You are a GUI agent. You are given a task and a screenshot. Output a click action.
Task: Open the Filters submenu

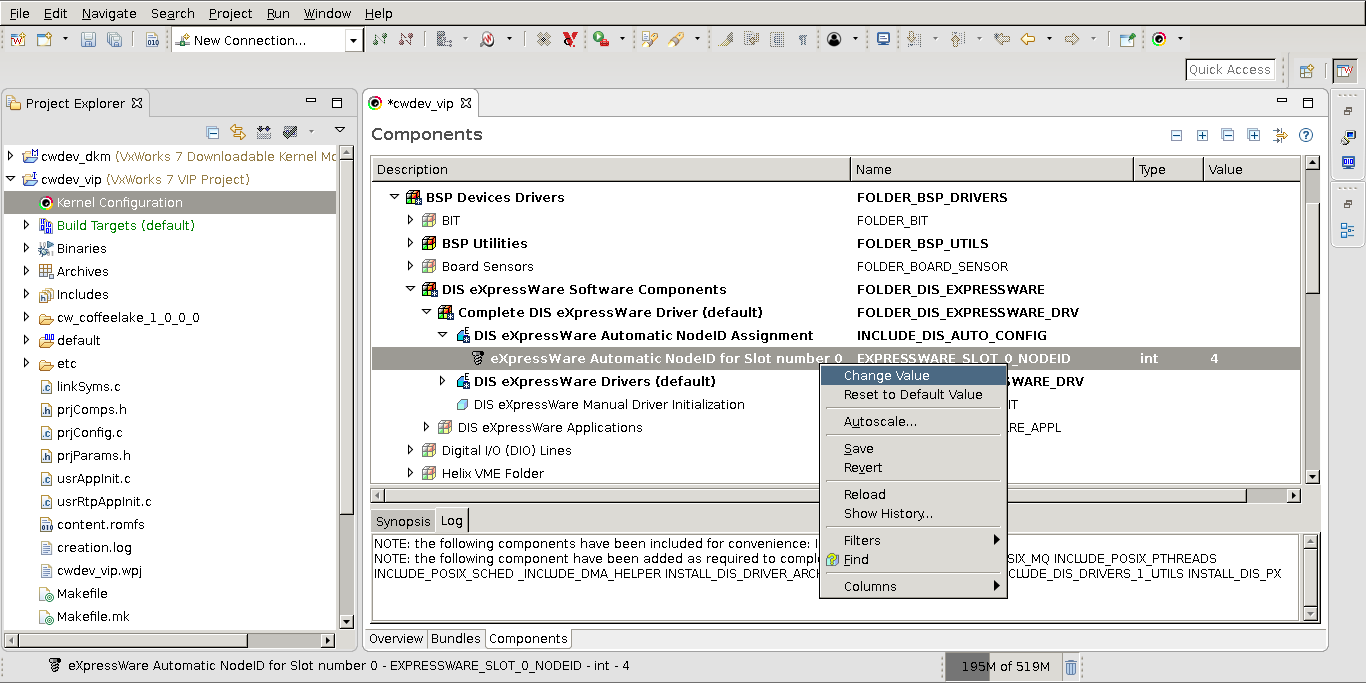coord(913,540)
